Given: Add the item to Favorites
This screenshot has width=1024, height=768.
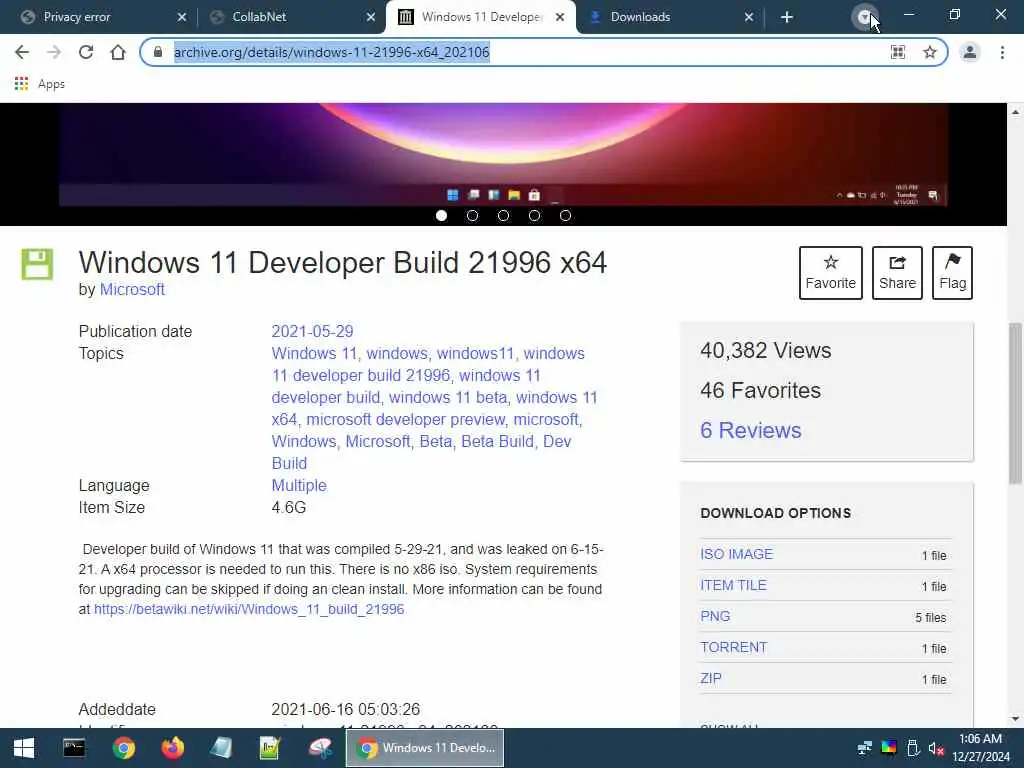Looking at the screenshot, I should tap(831, 272).
